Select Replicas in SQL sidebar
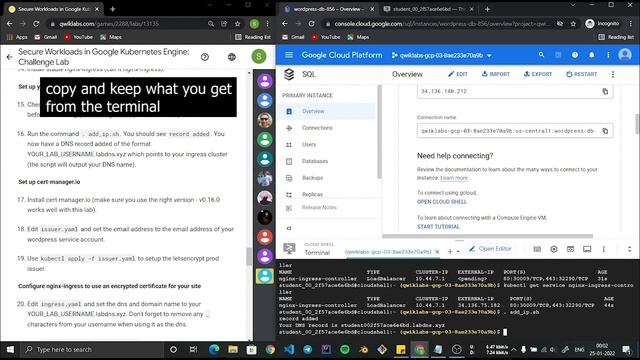The image size is (640, 360). [327, 194]
